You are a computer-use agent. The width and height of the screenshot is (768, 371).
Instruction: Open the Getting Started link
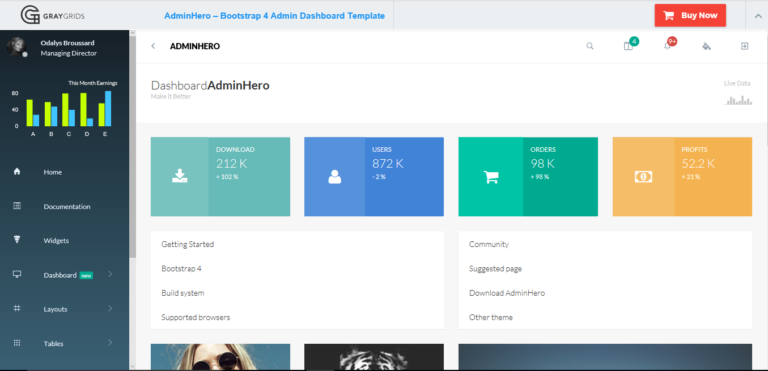[188, 244]
